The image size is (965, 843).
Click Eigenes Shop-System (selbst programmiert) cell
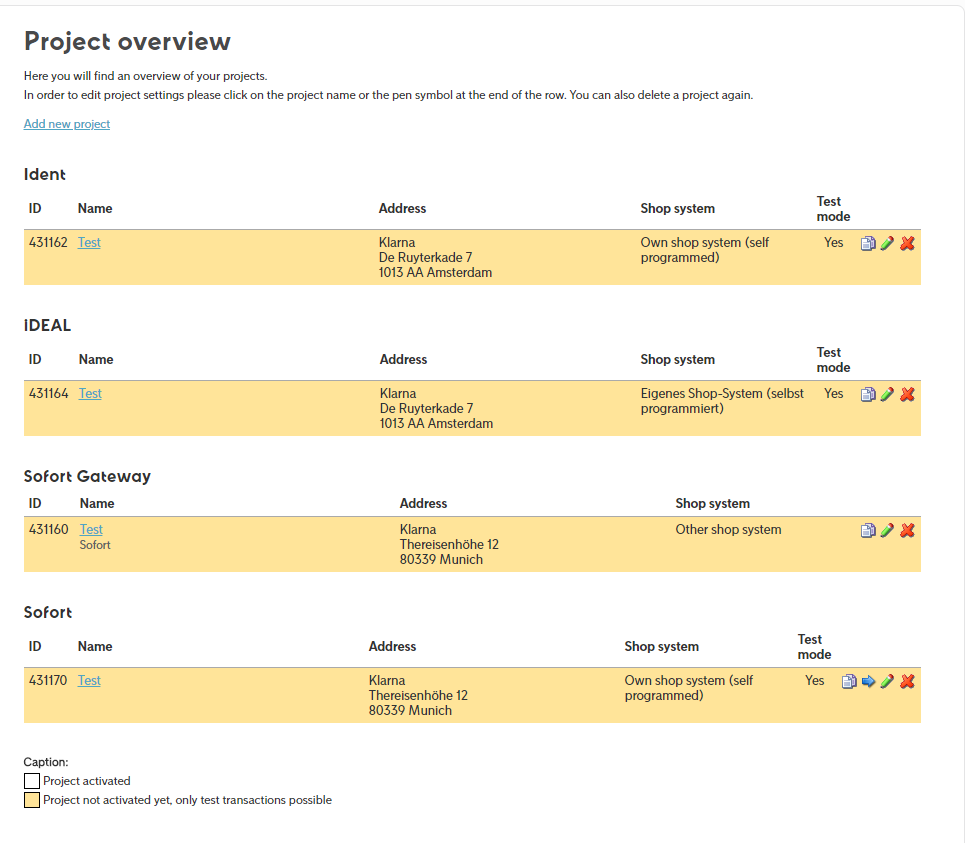pyautogui.click(x=722, y=401)
